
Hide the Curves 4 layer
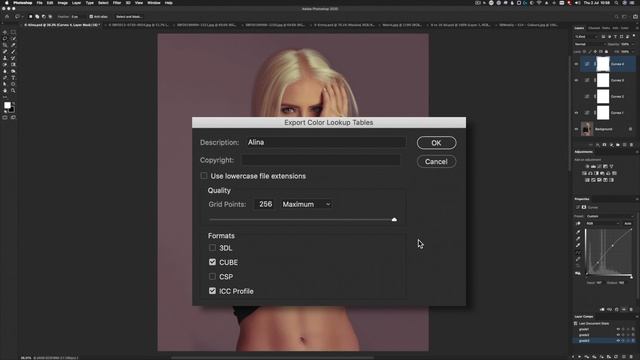(x=576, y=64)
